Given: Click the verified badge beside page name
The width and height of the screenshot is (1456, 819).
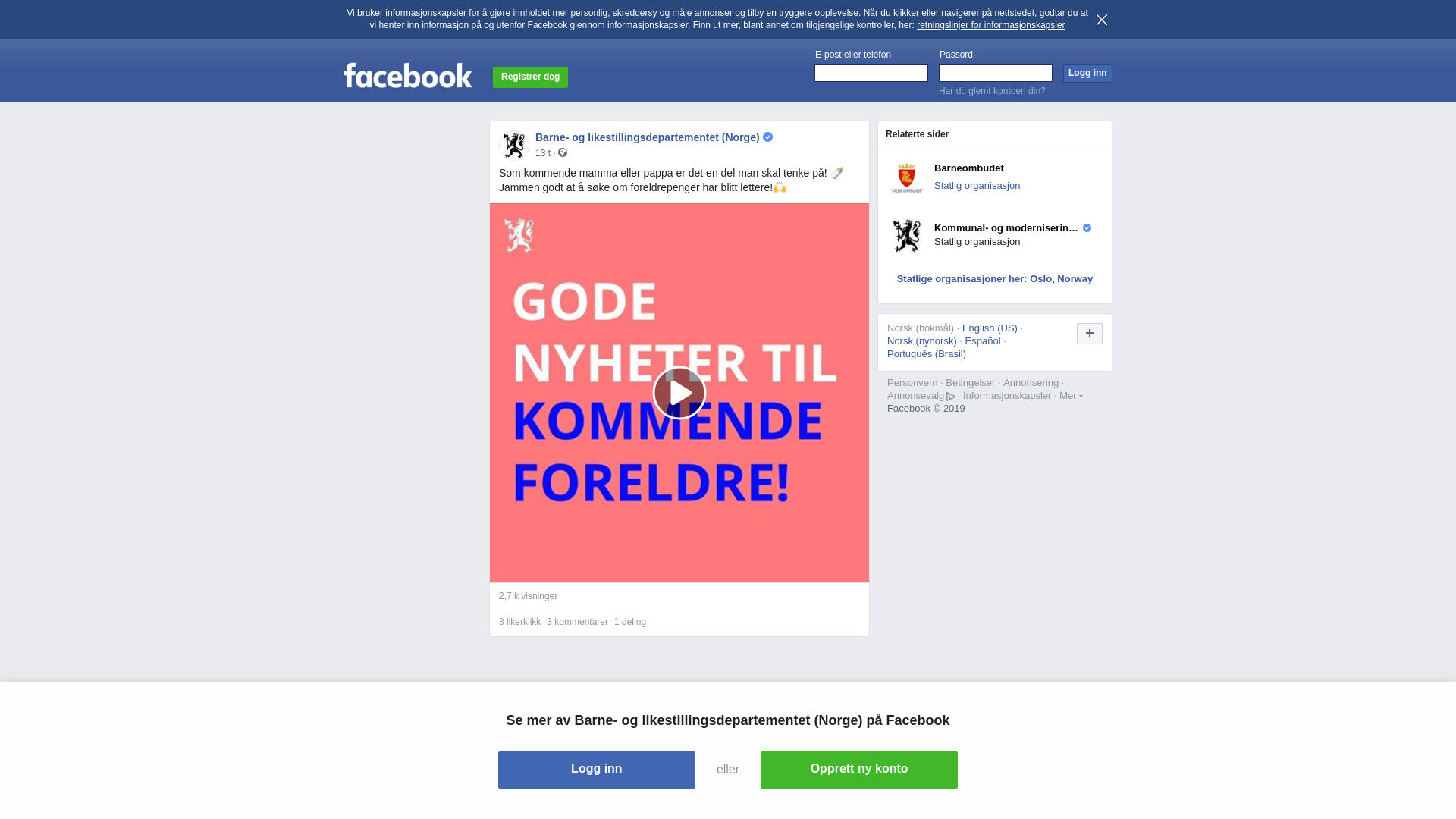Looking at the screenshot, I should pyautogui.click(x=767, y=137).
